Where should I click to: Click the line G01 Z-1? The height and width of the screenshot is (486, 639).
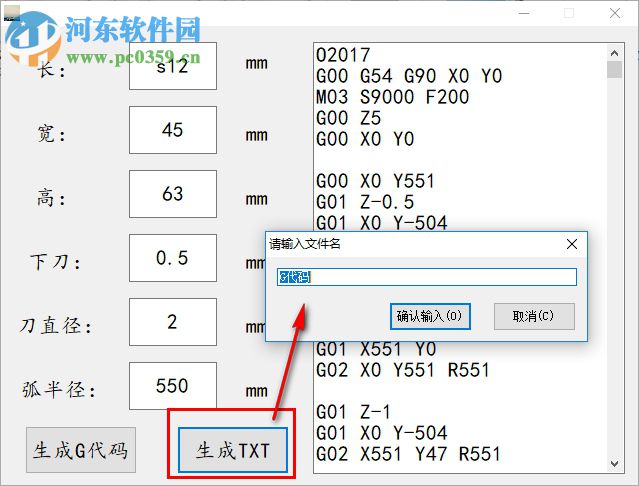tap(353, 412)
